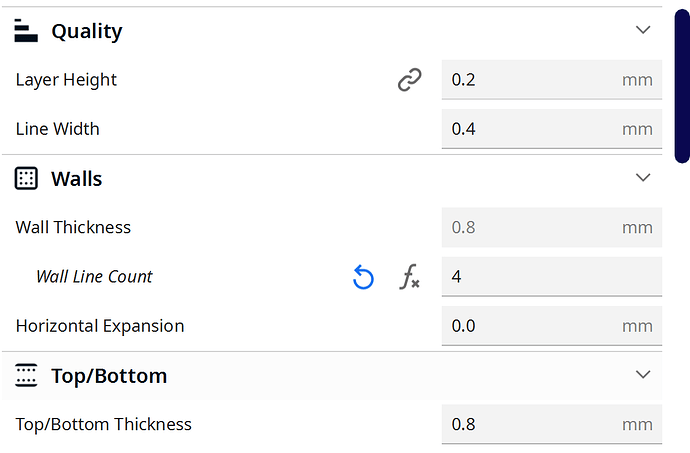The height and width of the screenshot is (453, 690).
Task: Click the Horizontal Expansion value field
Action: 552,326
